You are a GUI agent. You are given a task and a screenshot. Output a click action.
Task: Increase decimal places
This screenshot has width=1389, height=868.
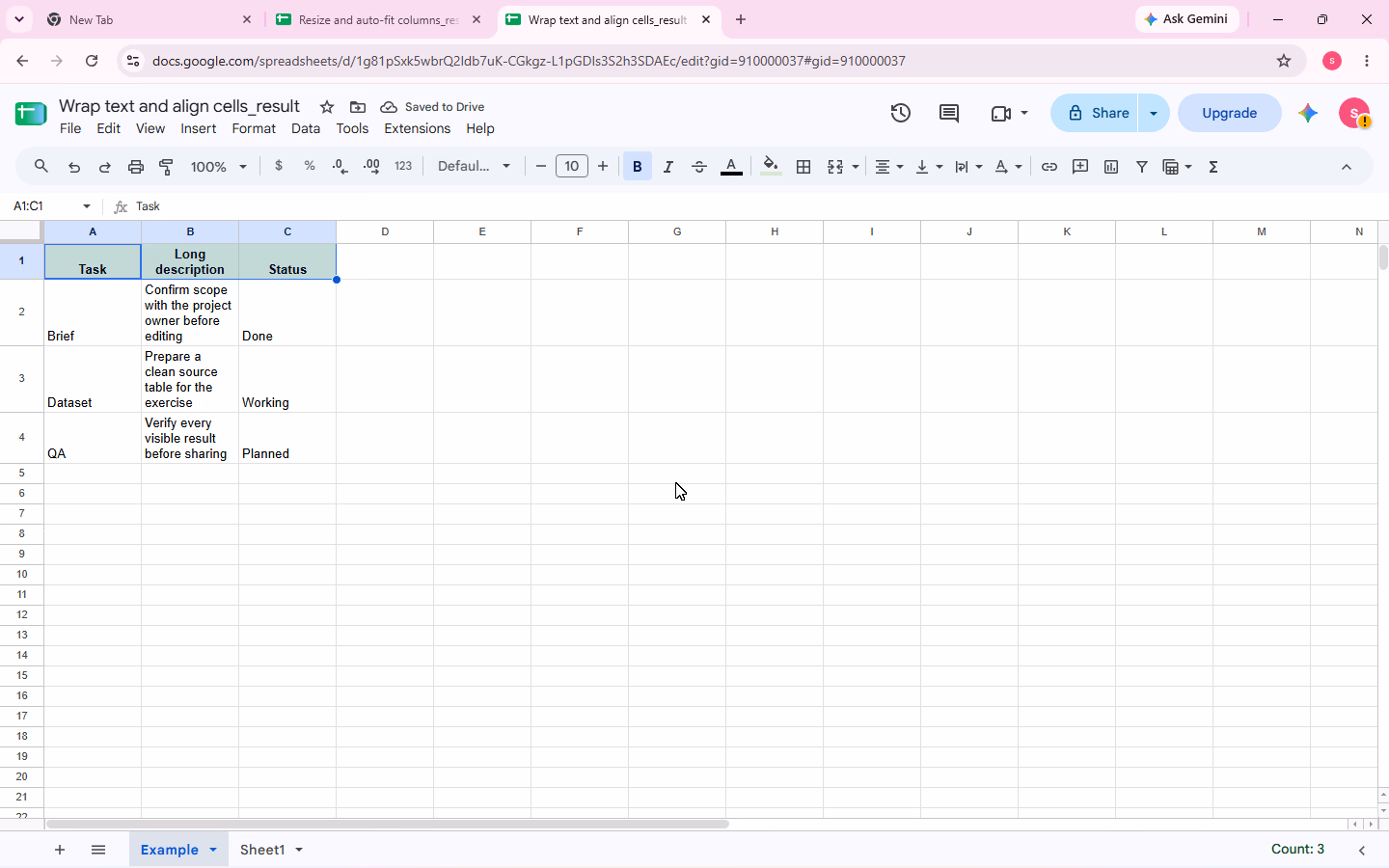click(371, 167)
